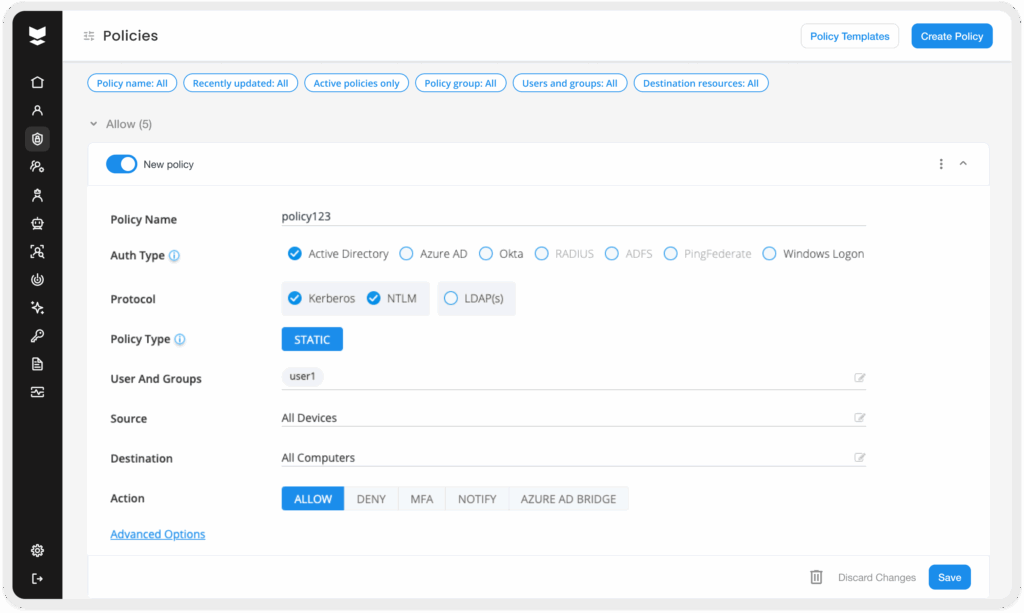This screenshot has width=1024, height=613.
Task: Click the logout icon at sidebar bottom
Action: [37, 578]
